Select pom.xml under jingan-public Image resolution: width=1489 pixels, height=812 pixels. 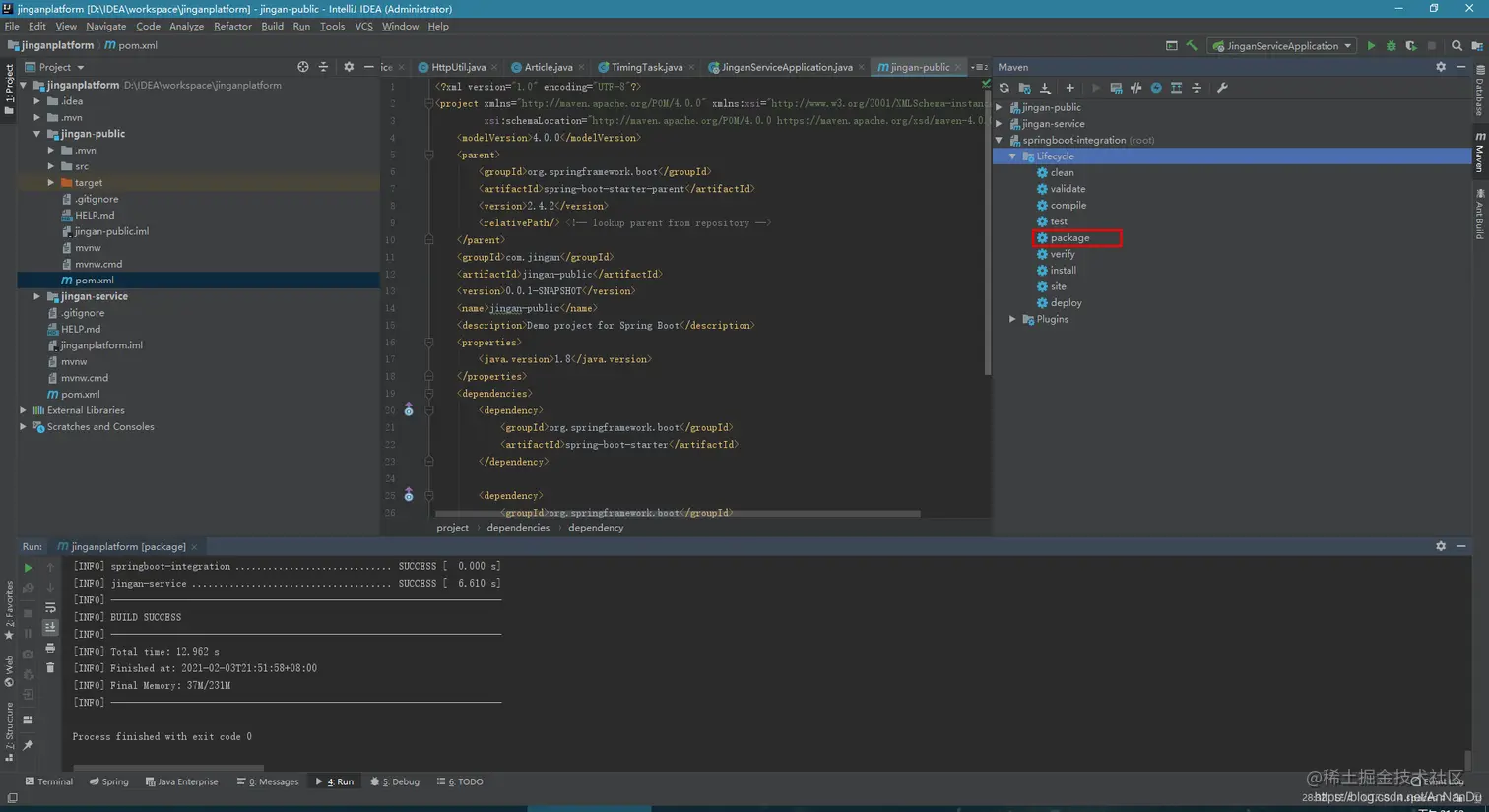tap(94, 281)
